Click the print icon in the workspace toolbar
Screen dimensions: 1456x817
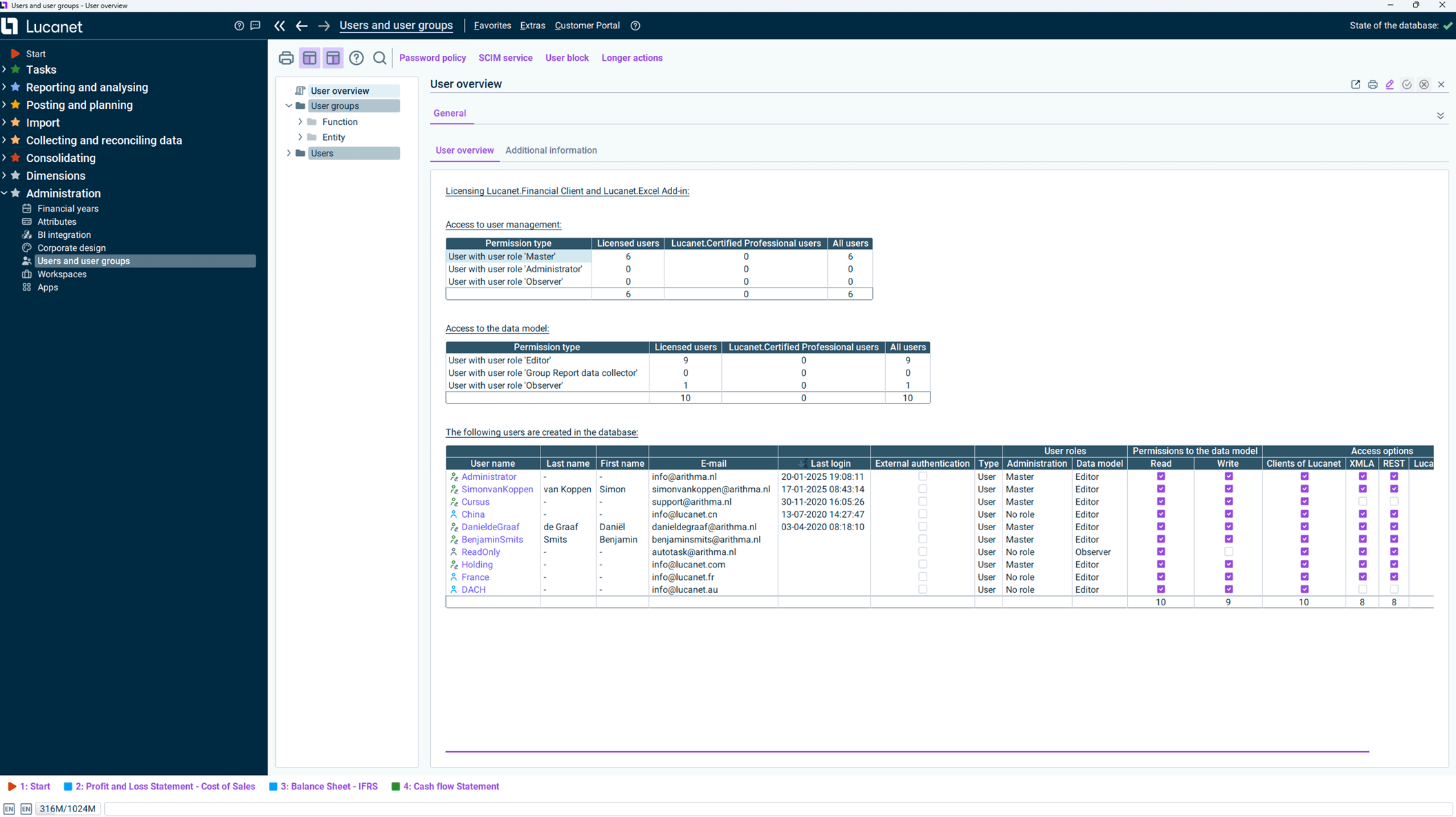tap(286, 58)
